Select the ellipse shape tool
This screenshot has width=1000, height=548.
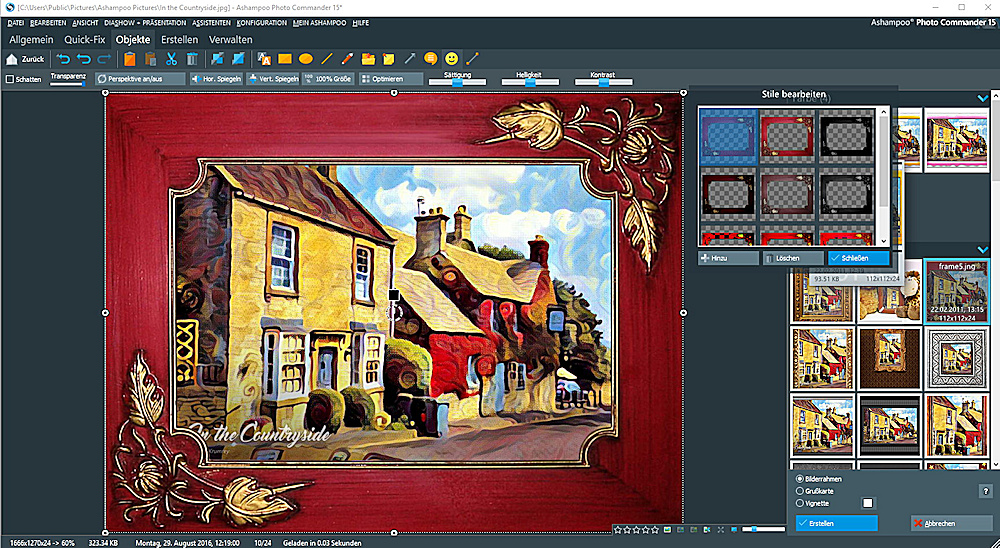coord(306,59)
